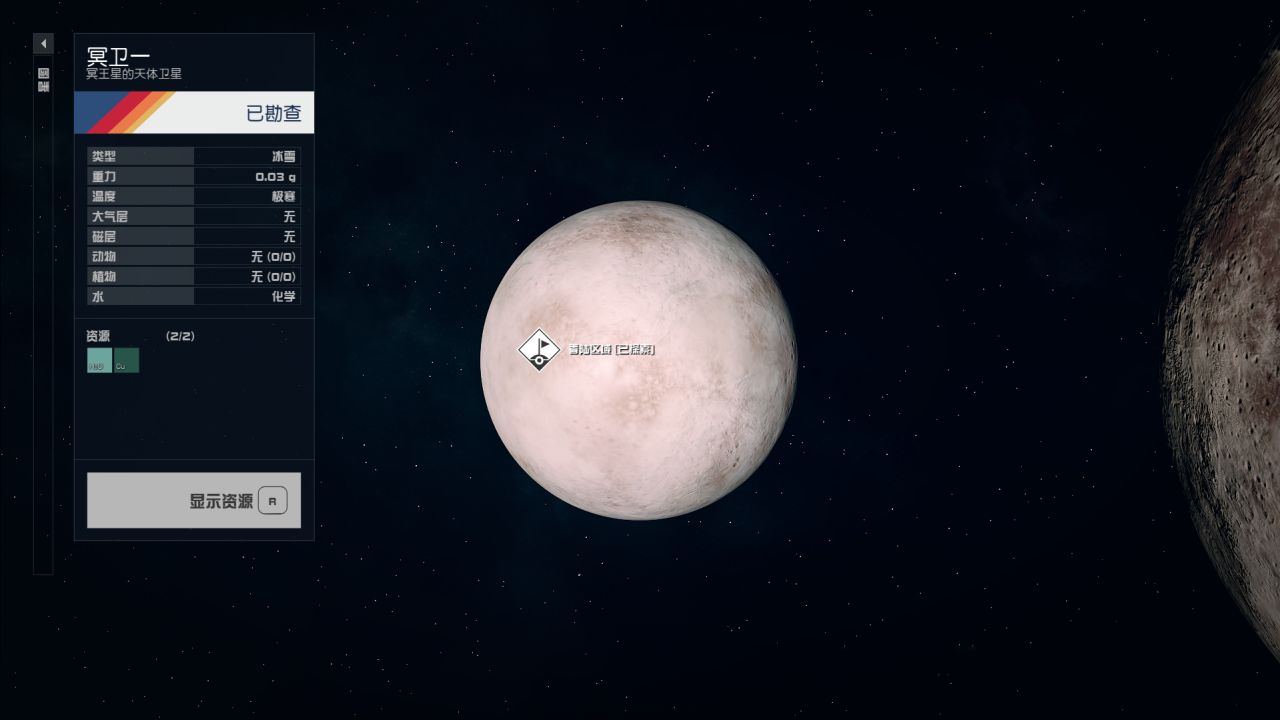Click the (2/2) resources count

tap(181, 336)
